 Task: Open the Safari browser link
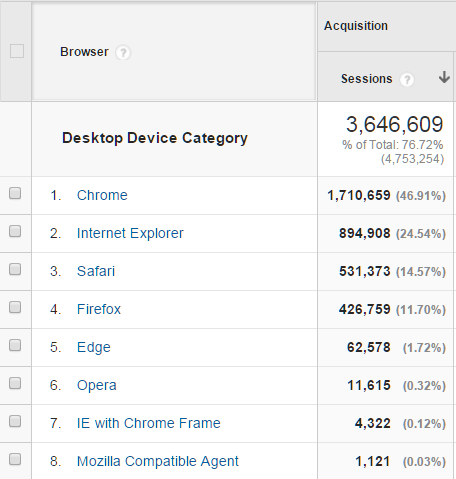[x=96, y=271]
